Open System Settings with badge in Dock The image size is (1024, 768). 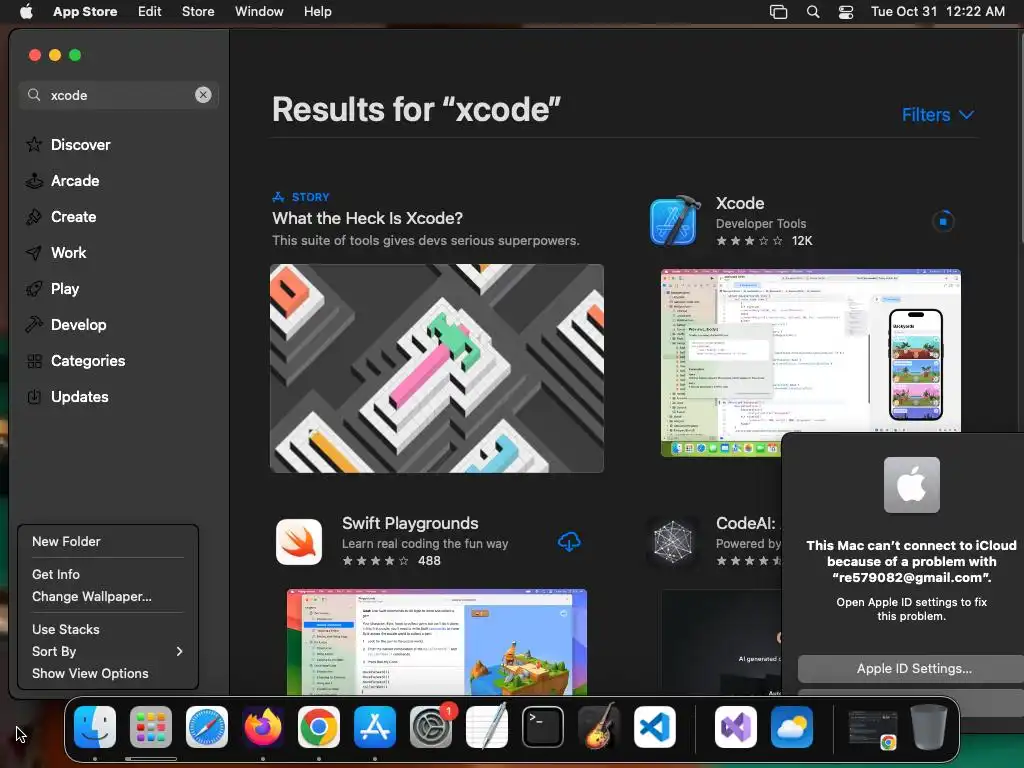click(x=431, y=727)
